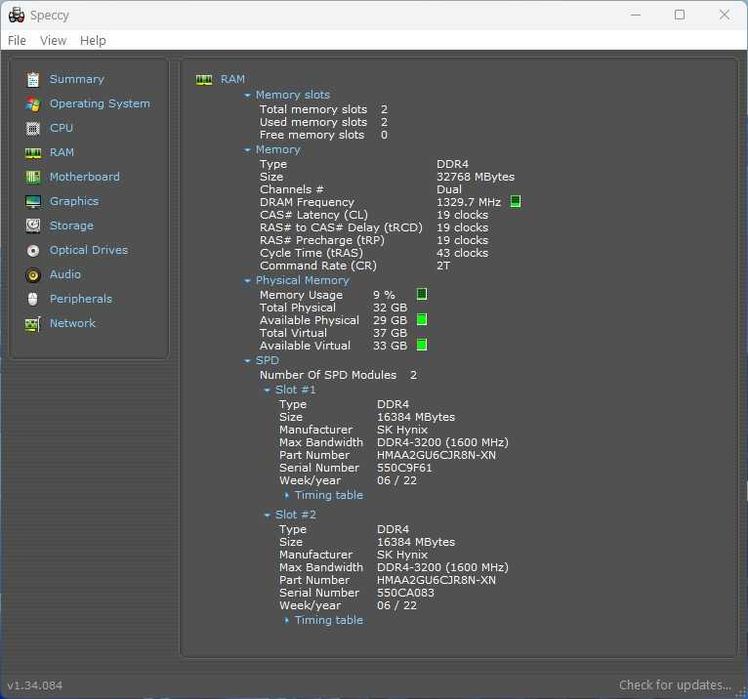This screenshot has width=748, height=699.
Task: Click the Number Of SPD Modules row
Action: [338, 376]
